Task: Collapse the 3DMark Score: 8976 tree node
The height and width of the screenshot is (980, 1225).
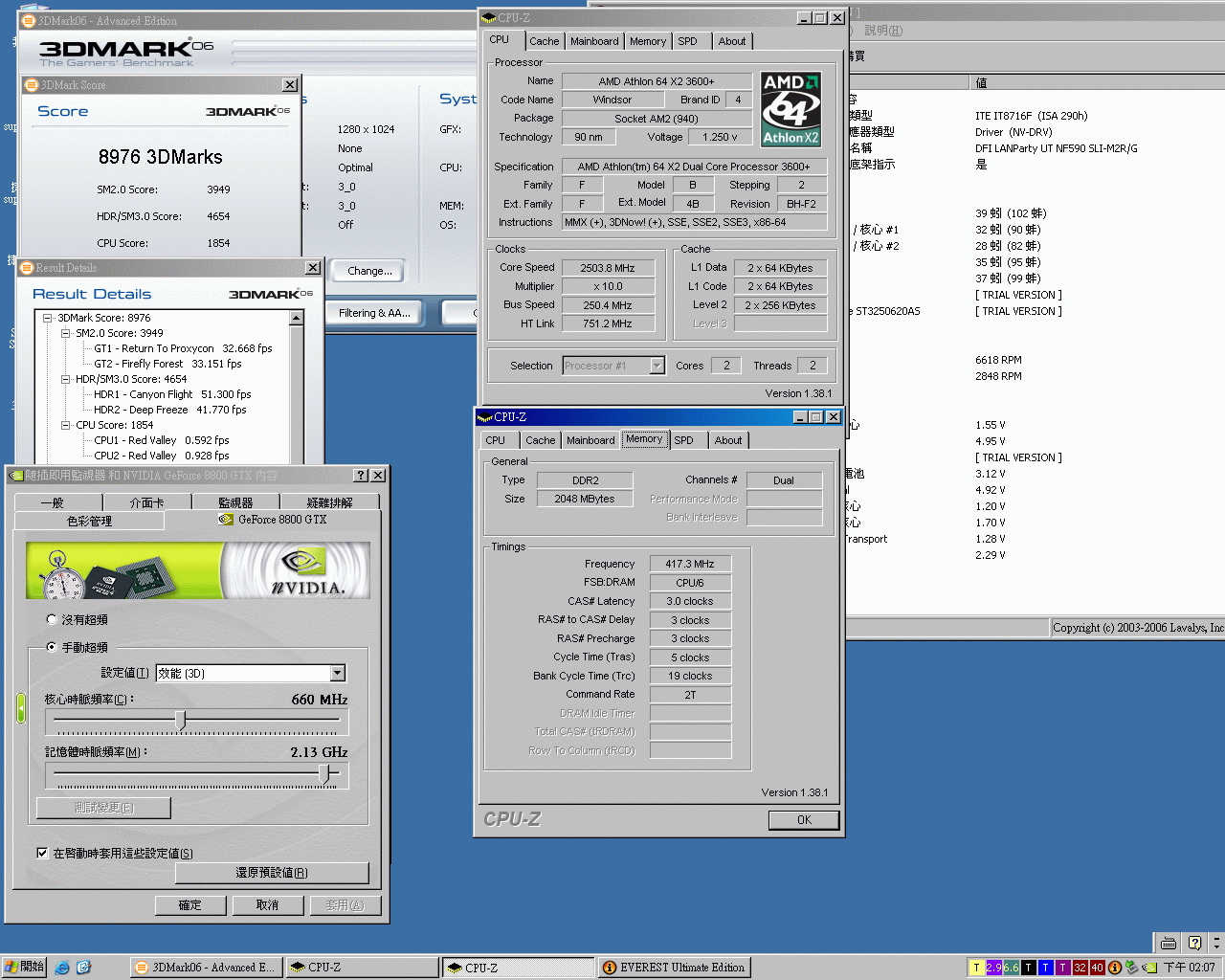Action: click(47, 318)
